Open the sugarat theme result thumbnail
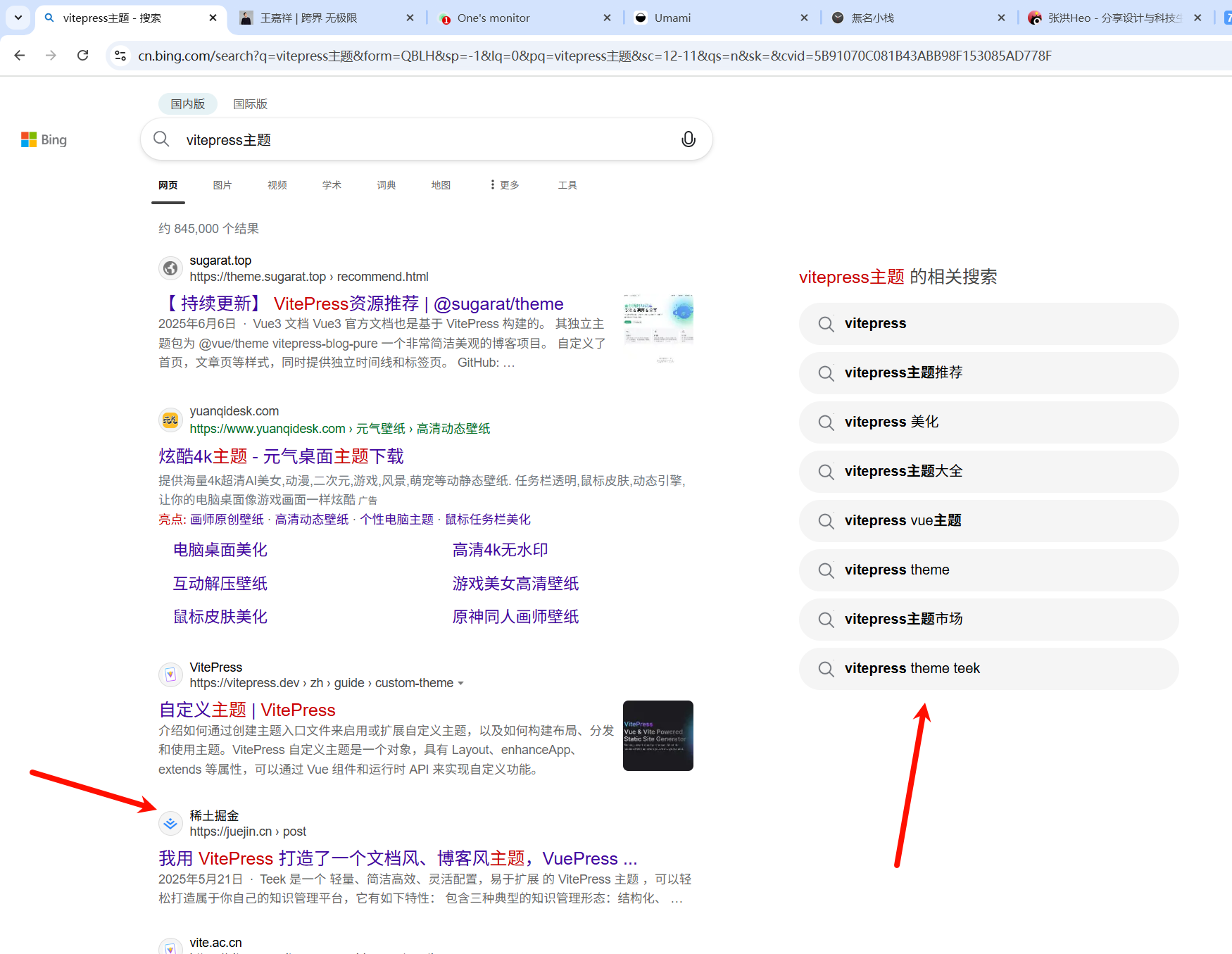Image resolution: width=1232 pixels, height=954 pixels. [x=658, y=328]
